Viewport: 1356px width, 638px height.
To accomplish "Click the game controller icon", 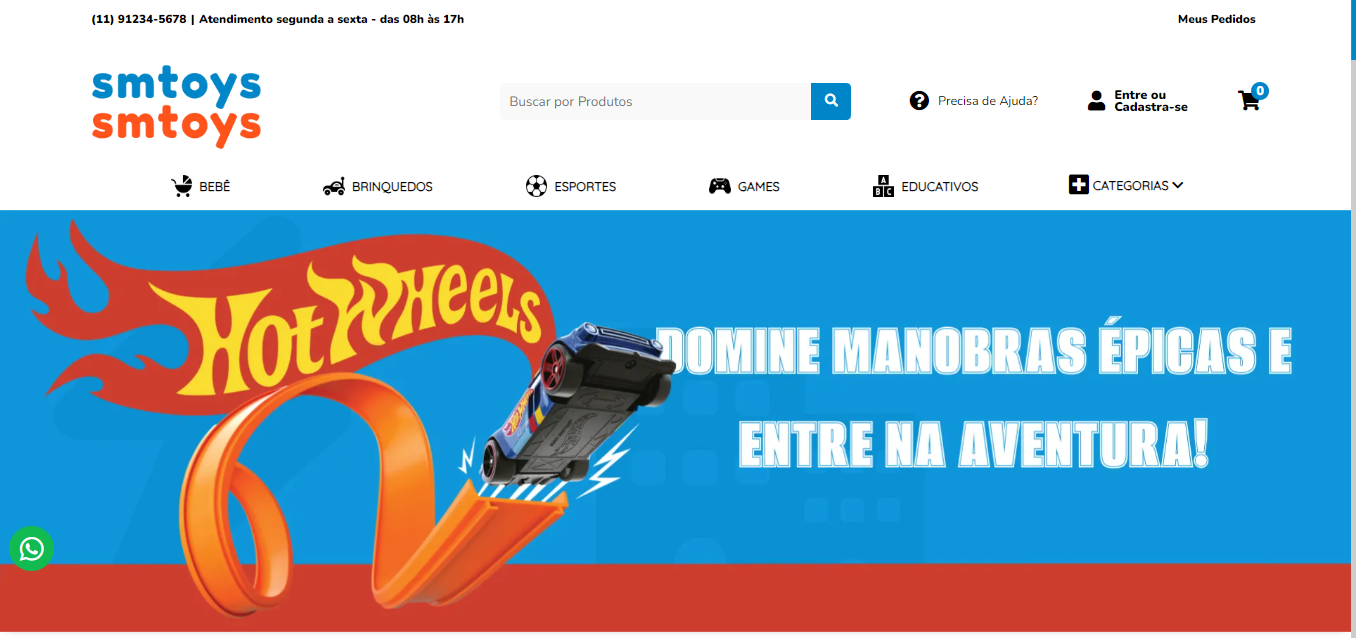I will (x=719, y=186).
